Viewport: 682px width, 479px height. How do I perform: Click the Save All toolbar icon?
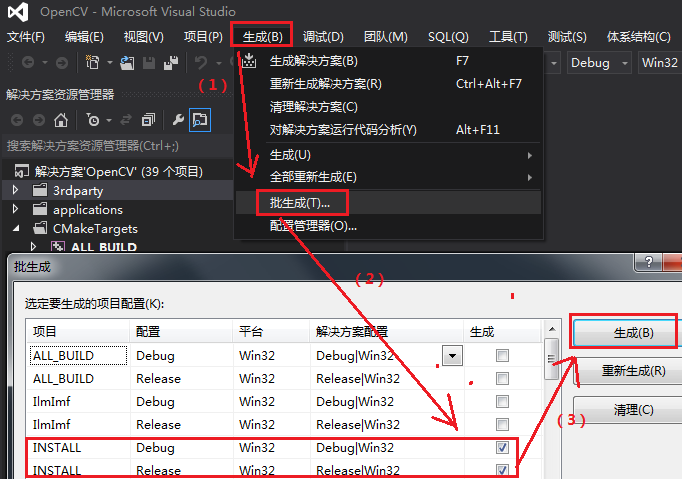(171, 63)
